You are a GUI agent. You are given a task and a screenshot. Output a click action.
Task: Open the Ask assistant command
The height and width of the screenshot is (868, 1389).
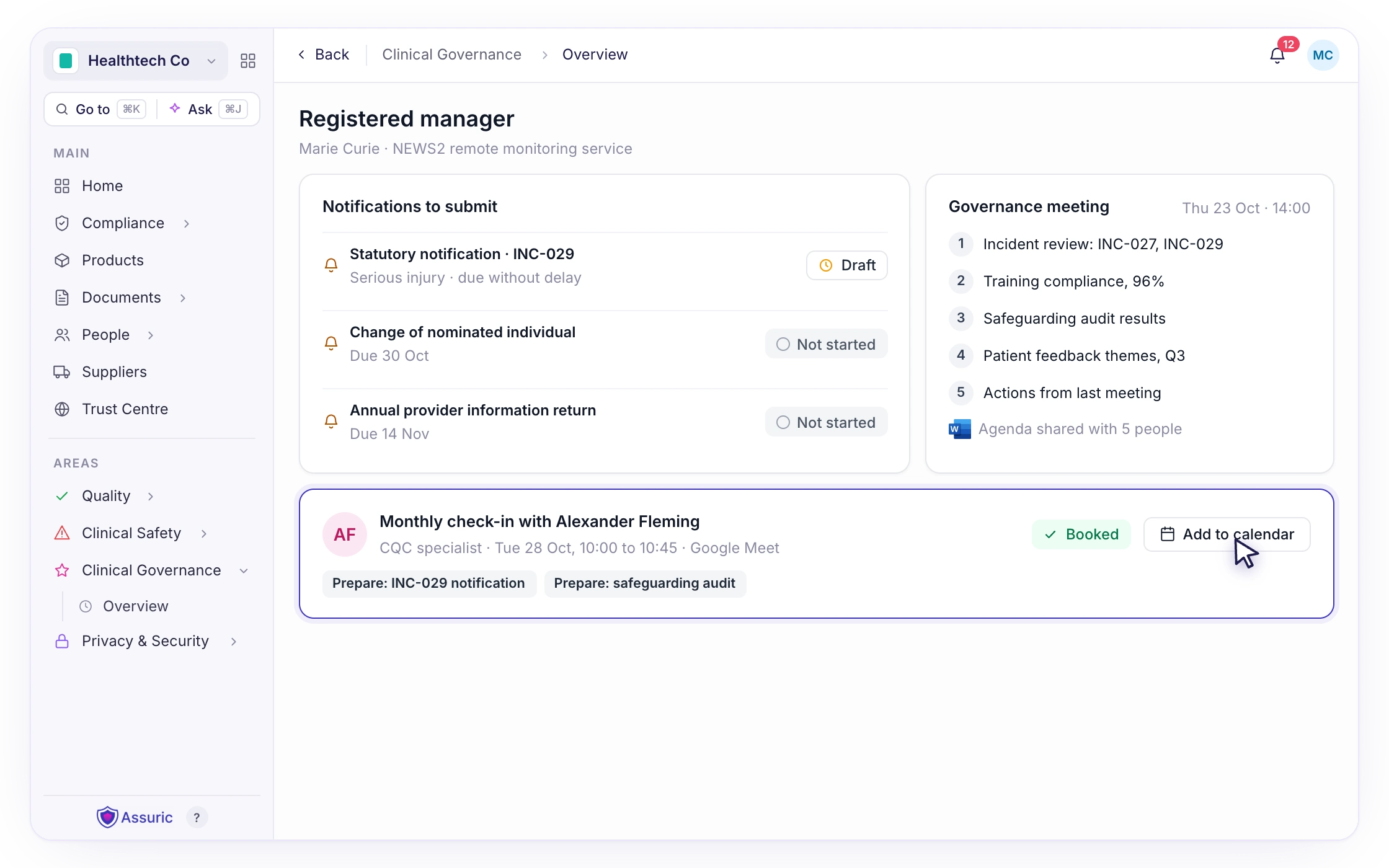click(x=208, y=109)
